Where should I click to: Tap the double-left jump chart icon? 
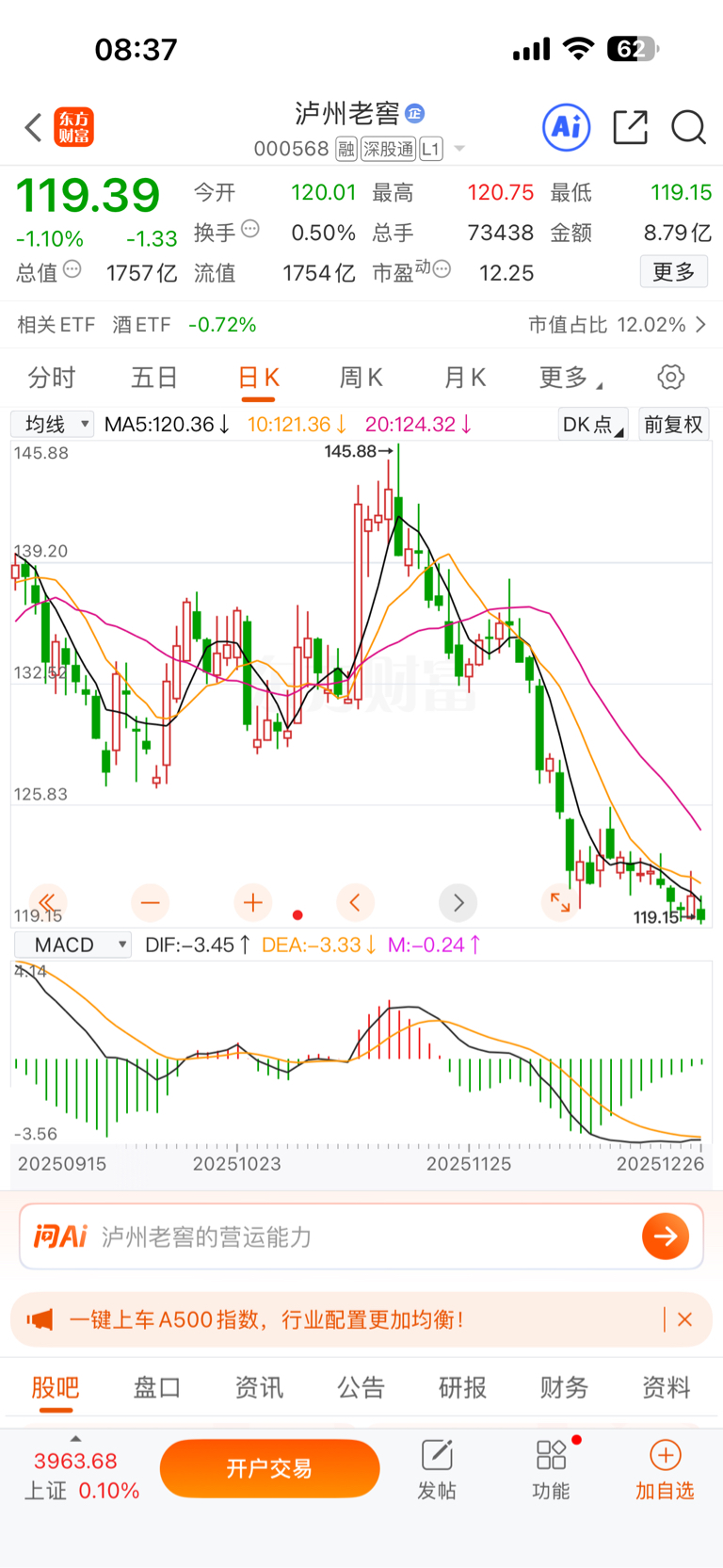(47, 902)
